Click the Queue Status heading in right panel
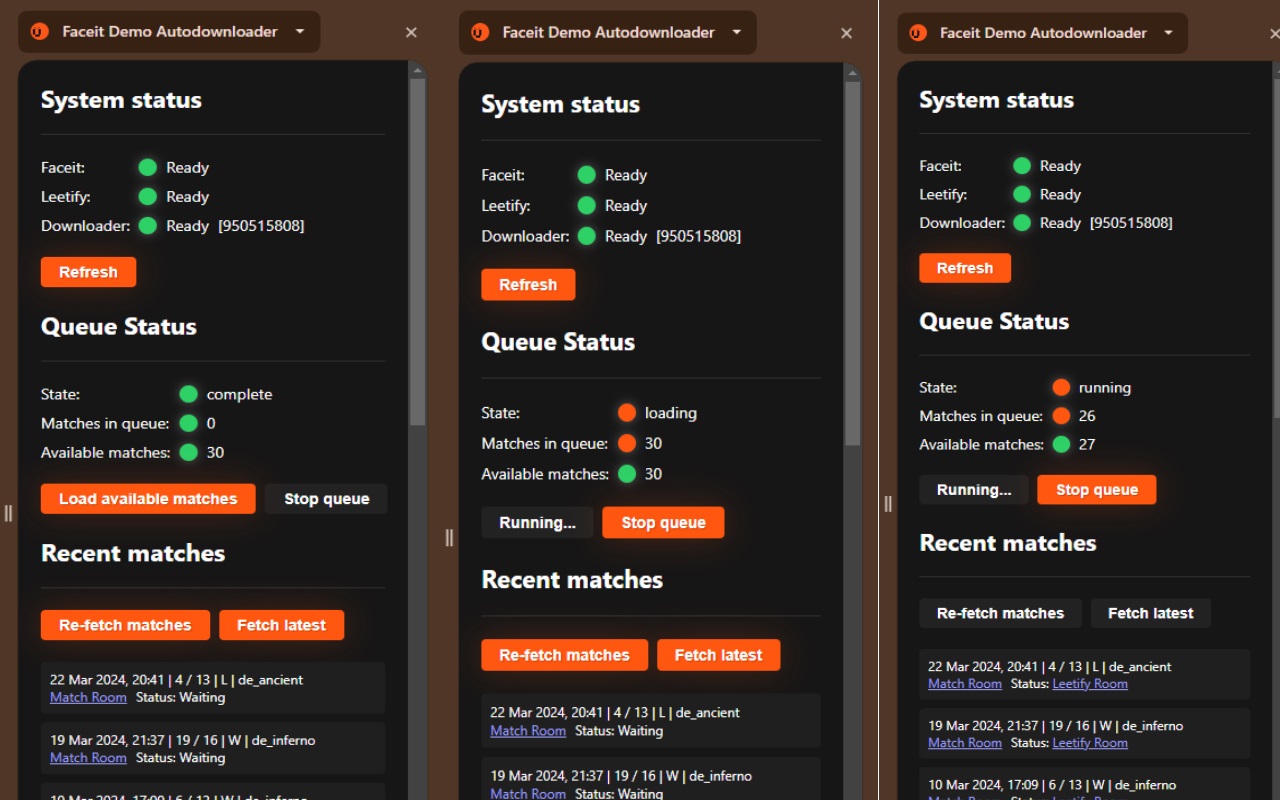 (x=994, y=321)
